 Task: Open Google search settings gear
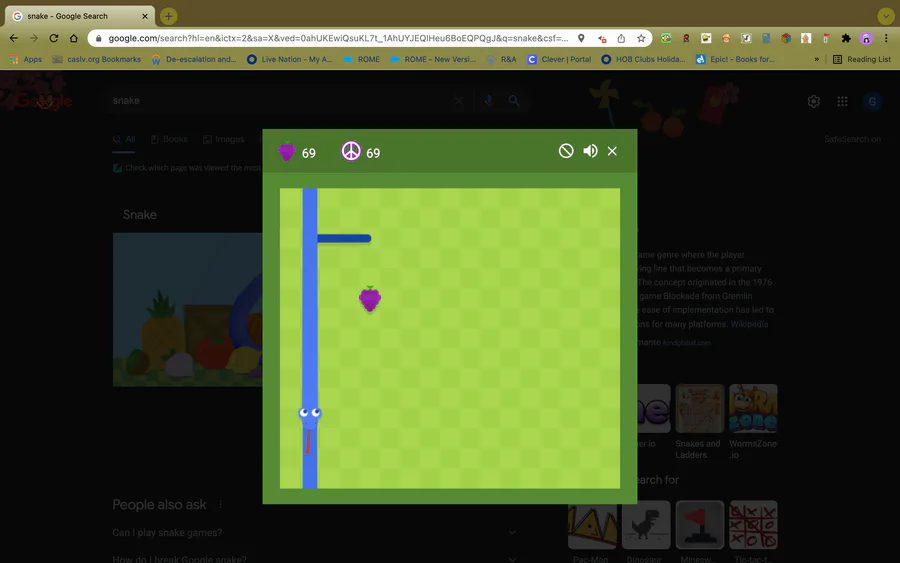pos(813,102)
